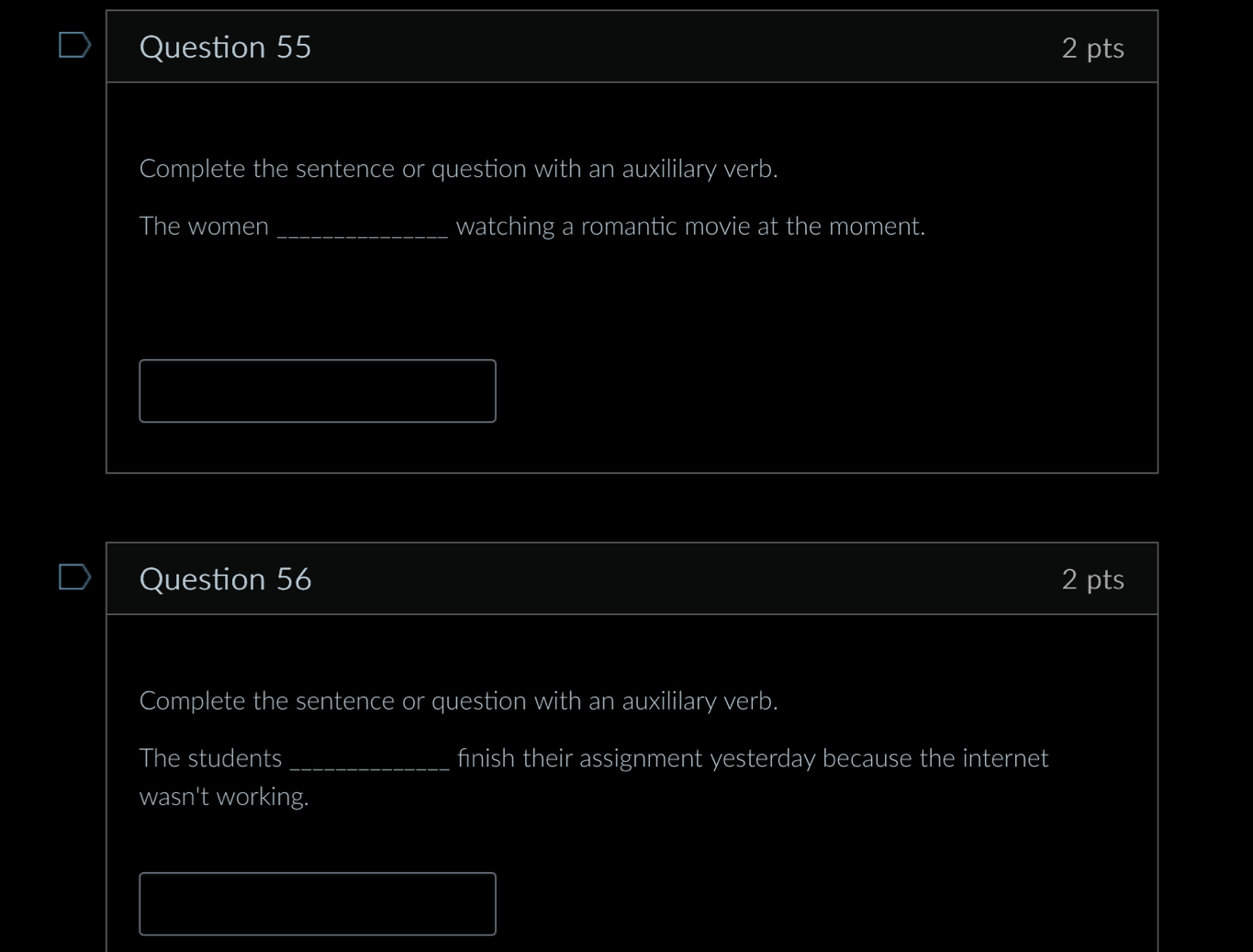
Task: Click the word "watching" in Question 55
Action: pos(505,226)
